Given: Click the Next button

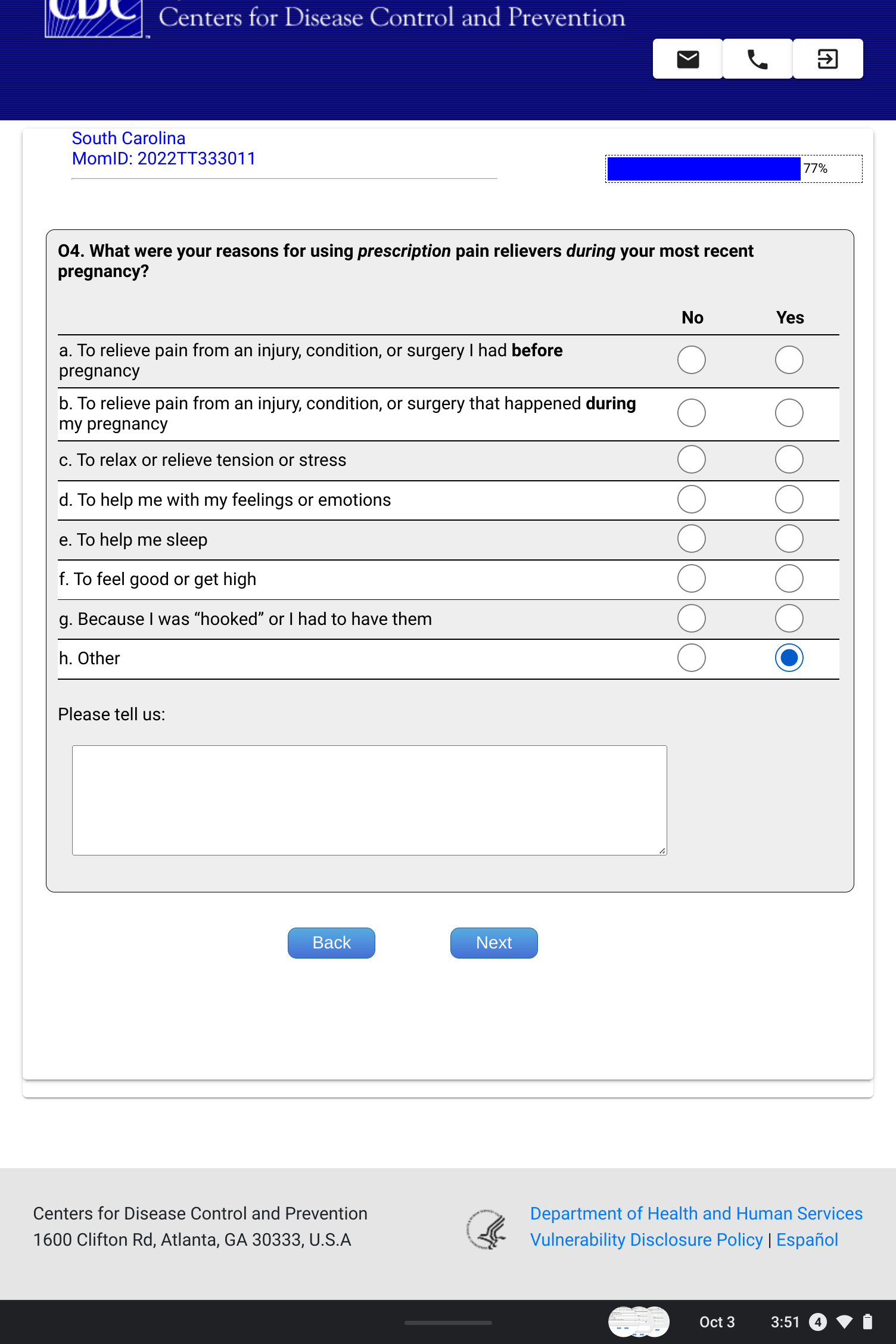Looking at the screenshot, I should point(493,942).
